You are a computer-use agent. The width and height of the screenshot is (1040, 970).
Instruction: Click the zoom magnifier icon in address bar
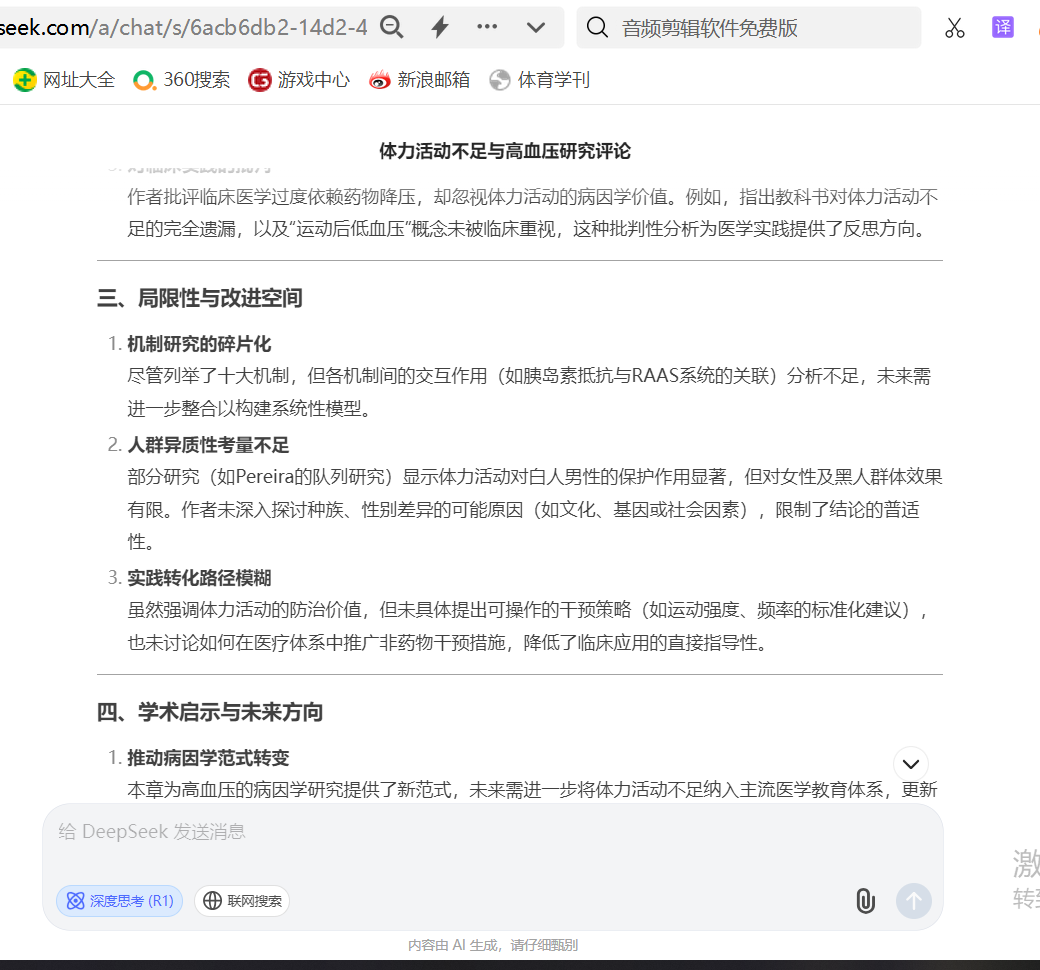[391, 27]
